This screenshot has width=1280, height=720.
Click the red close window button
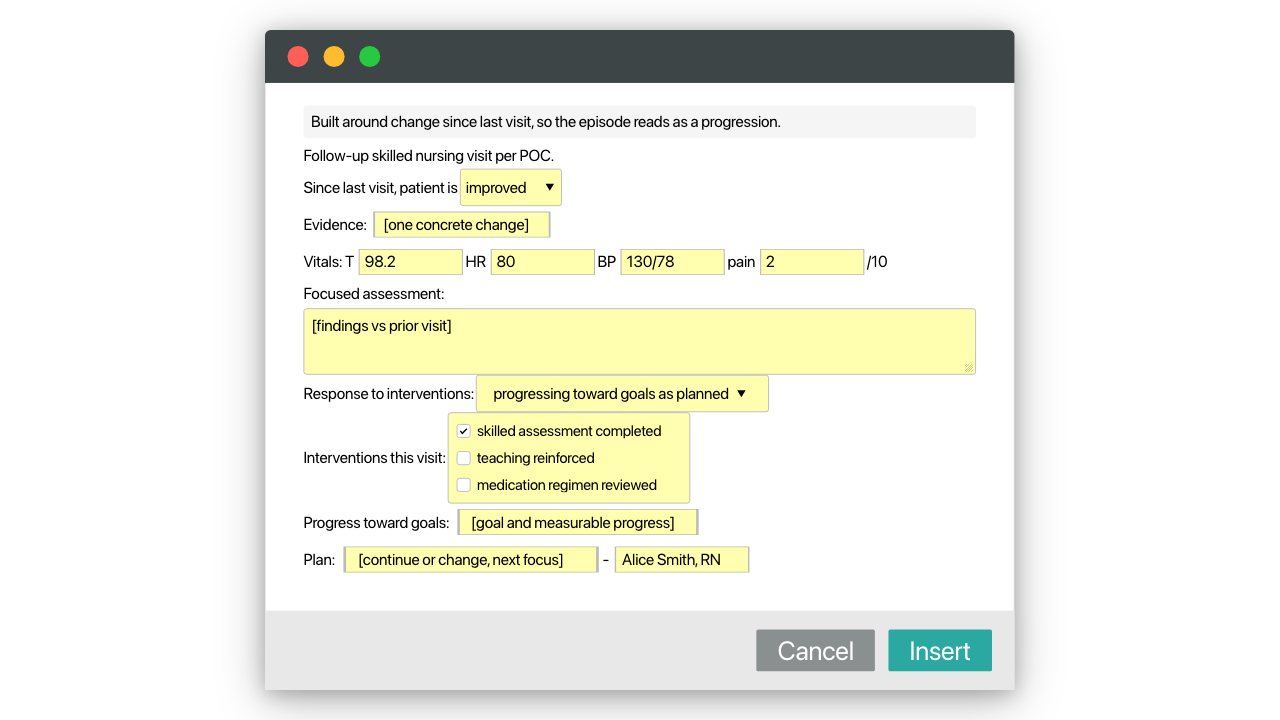coord(298,57)
